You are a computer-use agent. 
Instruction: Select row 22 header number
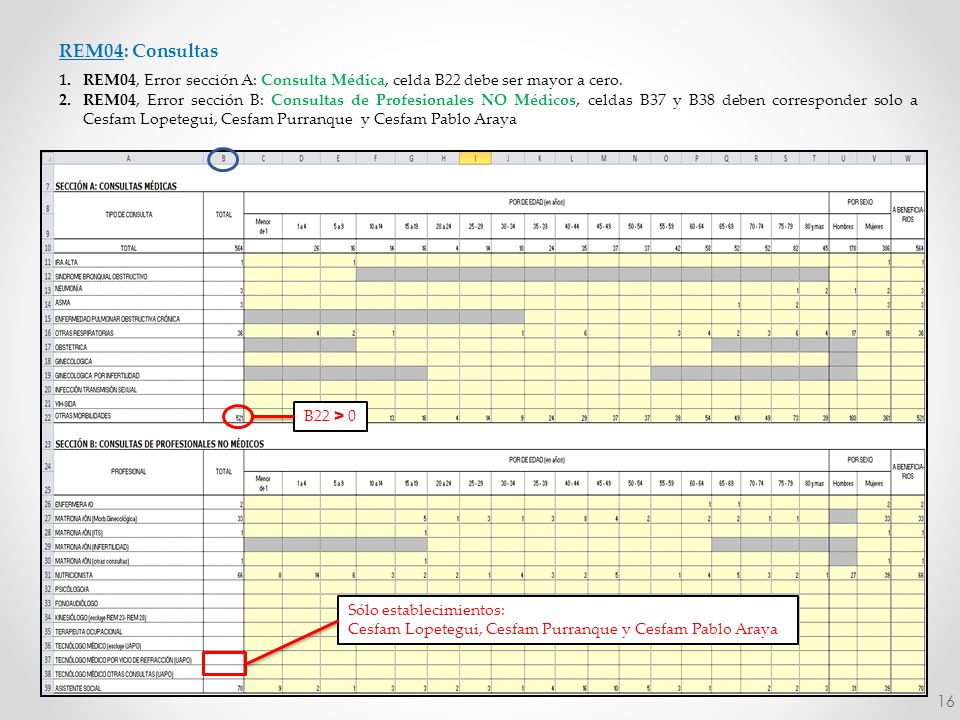[48, 416]
